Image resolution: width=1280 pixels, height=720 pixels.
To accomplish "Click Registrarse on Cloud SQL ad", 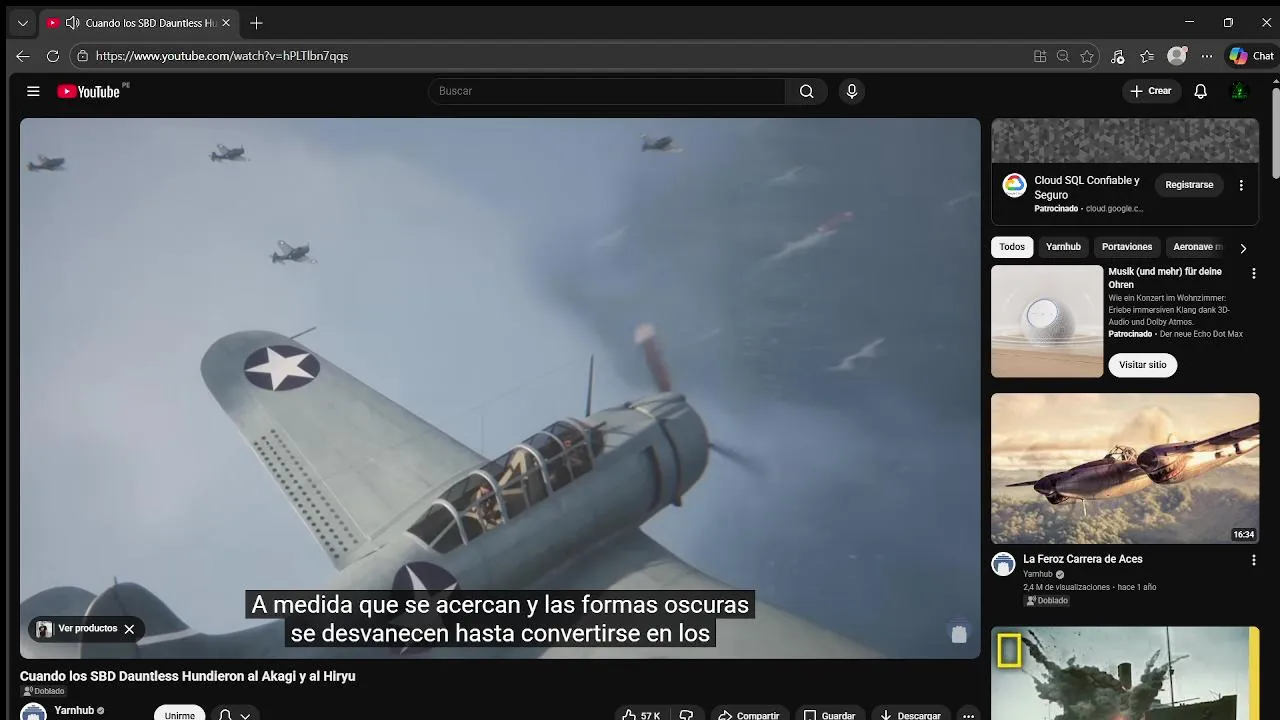I will click(x=1189, y=185).
